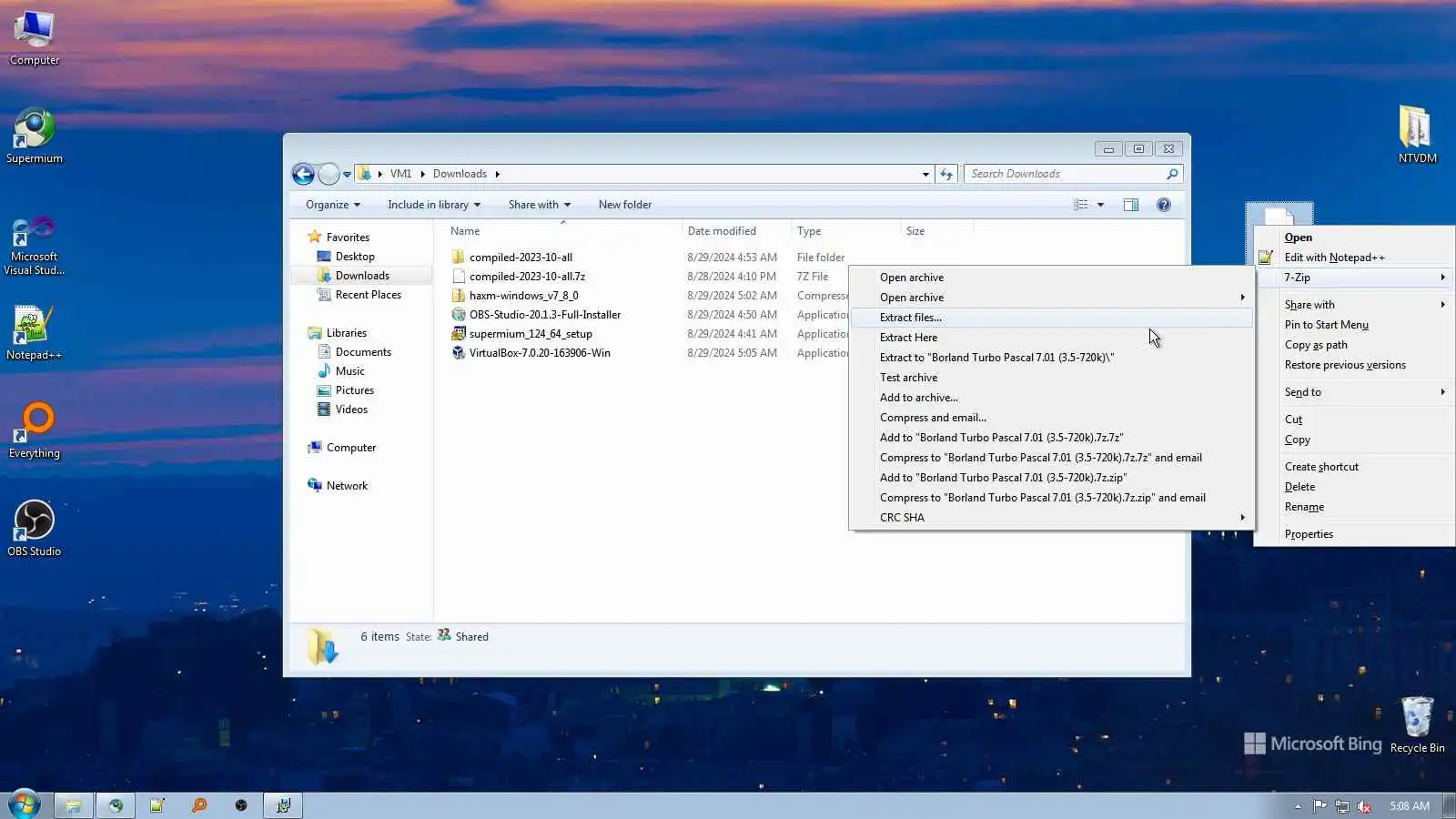Launch OBS Studio from the taskbar
Screen dimensions: 1456x819
coord(241,805)
